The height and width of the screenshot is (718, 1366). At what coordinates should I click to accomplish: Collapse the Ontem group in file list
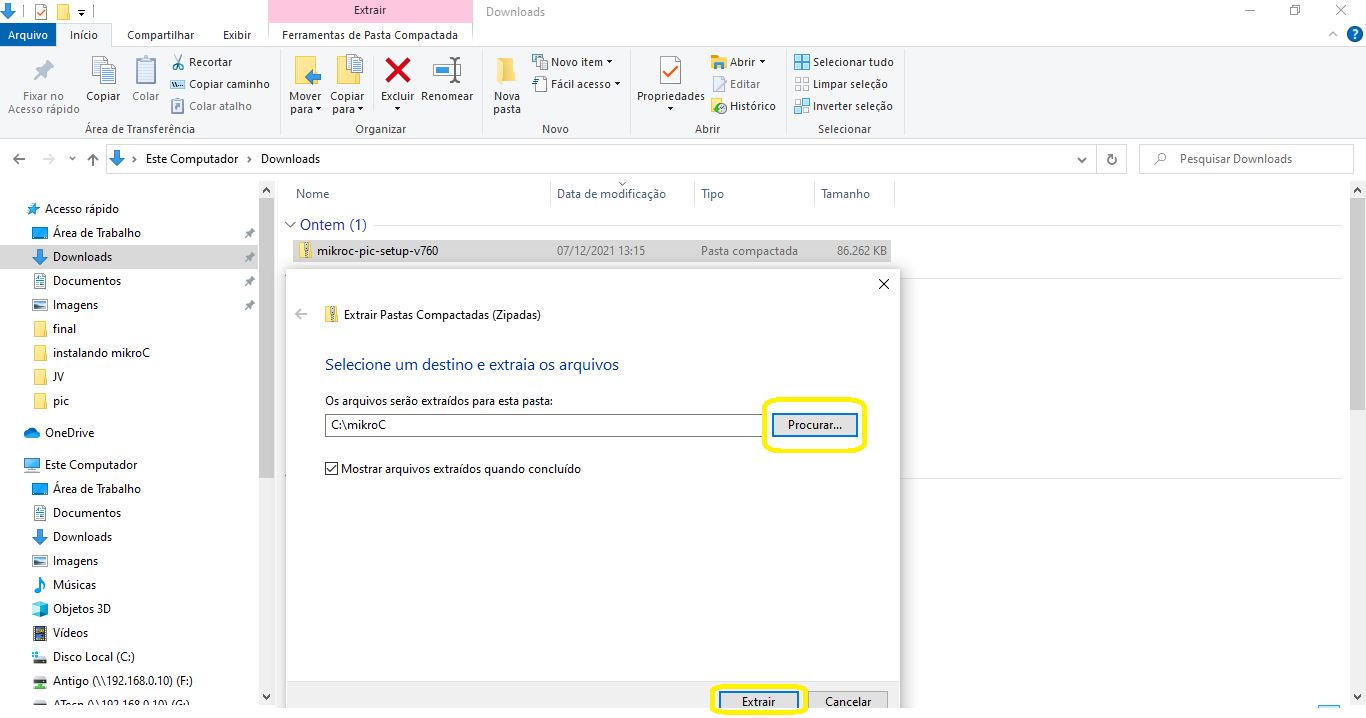coord(290,225)
